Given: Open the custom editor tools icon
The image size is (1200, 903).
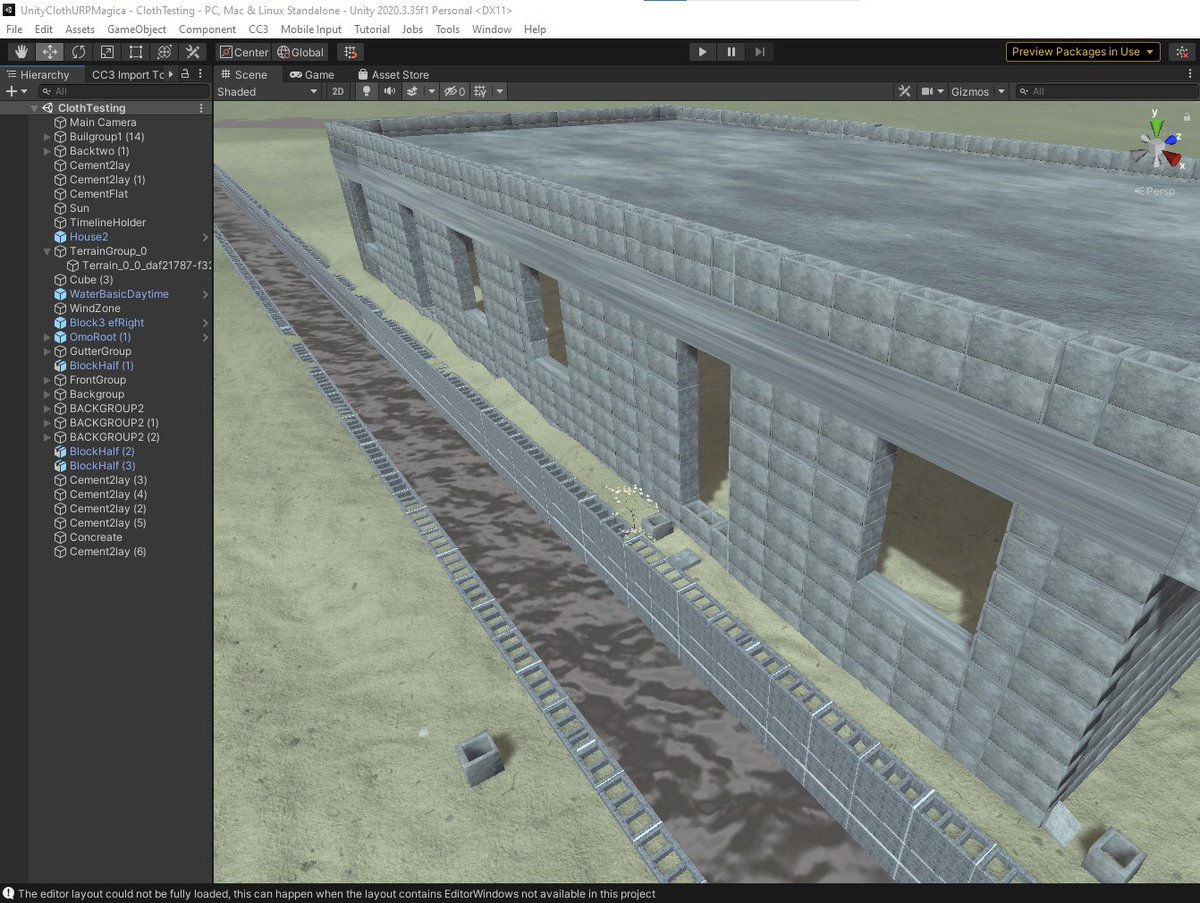Looking at the screenshot, I should tap(194, 52).
